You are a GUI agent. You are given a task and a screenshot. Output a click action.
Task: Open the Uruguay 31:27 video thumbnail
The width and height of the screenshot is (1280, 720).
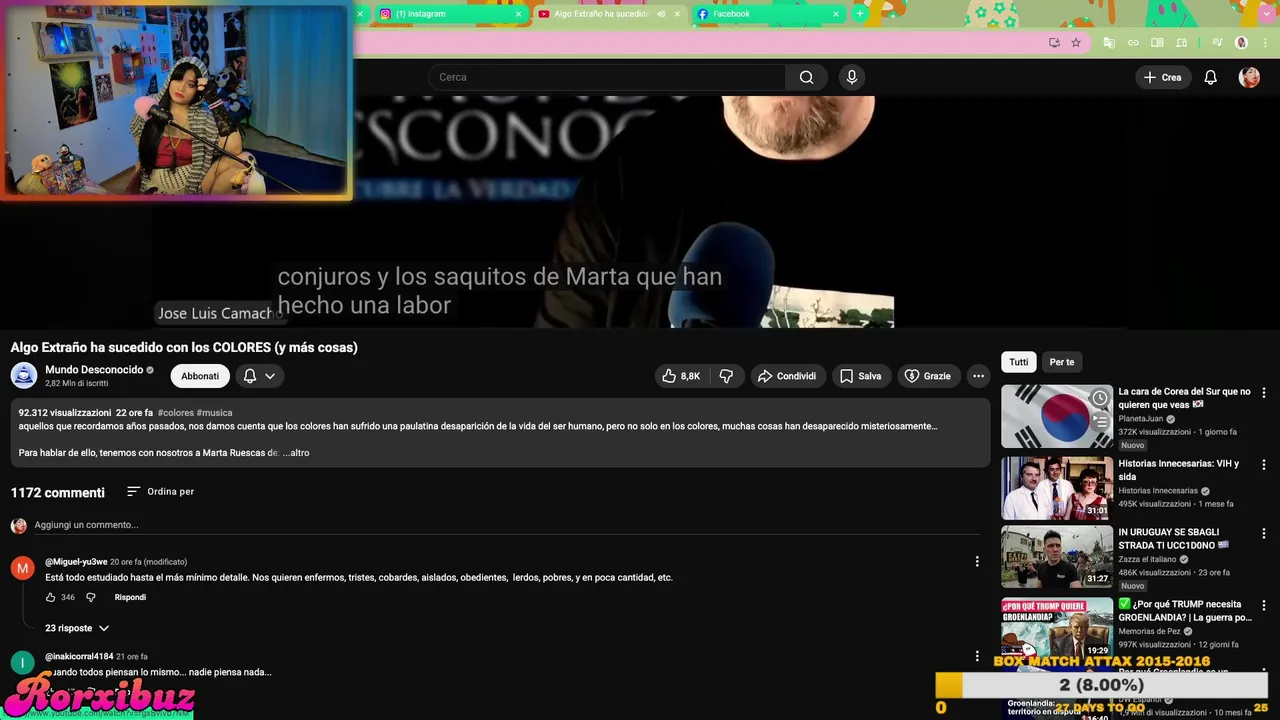[1057, 557]
